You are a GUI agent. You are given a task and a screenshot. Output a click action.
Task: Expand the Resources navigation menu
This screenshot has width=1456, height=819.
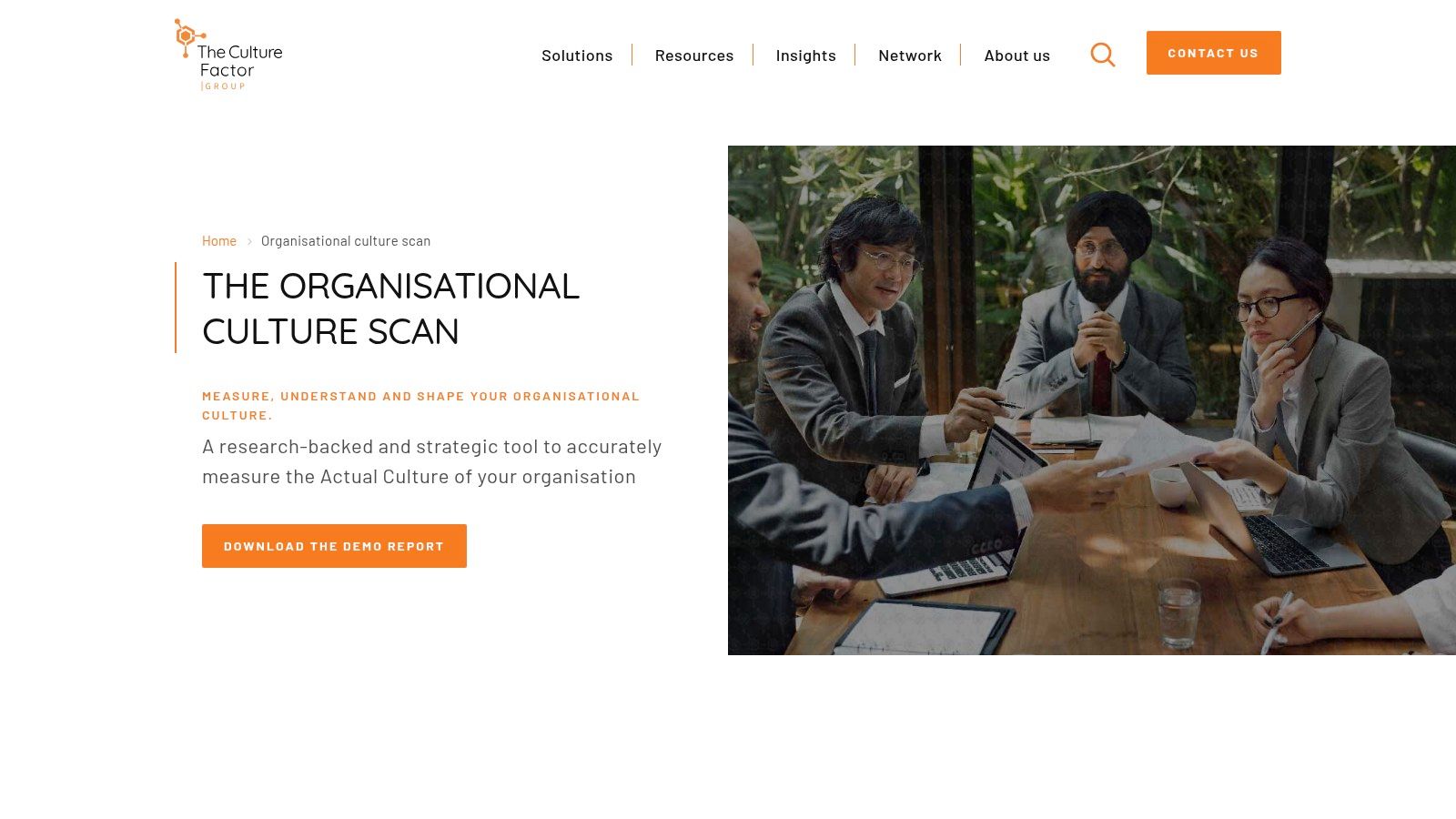[x=694, y=56]
